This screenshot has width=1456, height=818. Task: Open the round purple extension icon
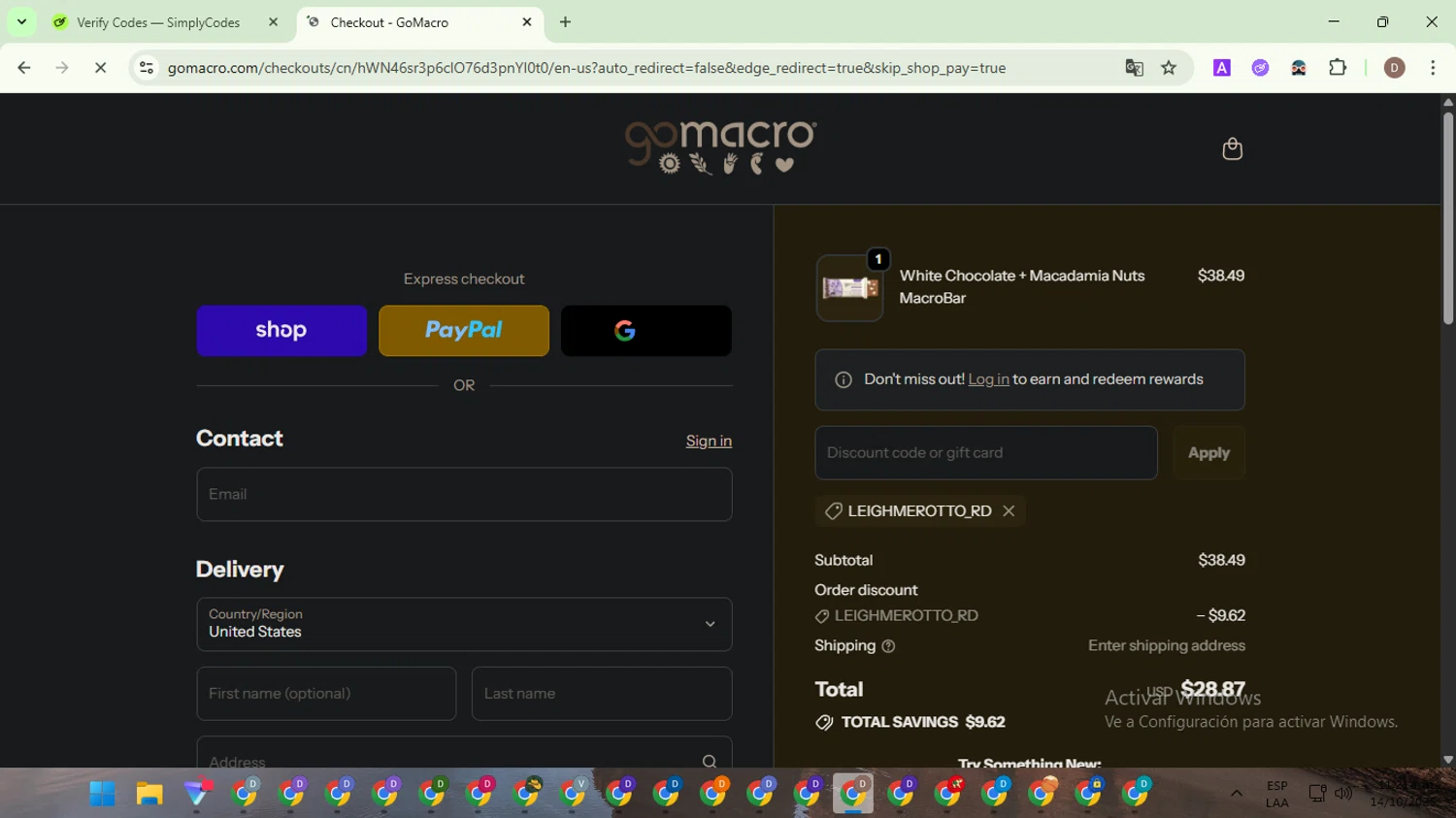click(x=1260, y=68)
